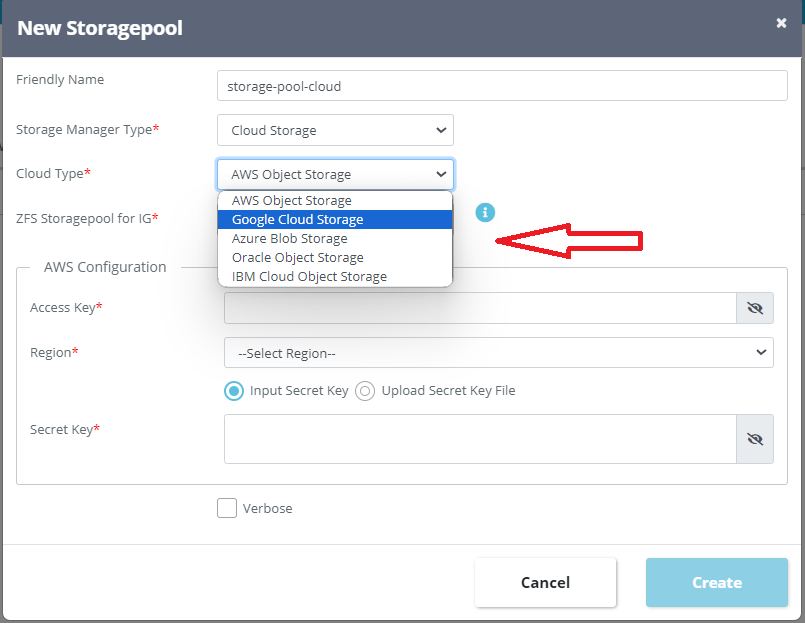Click the Cloud Type label

[53, 174]
